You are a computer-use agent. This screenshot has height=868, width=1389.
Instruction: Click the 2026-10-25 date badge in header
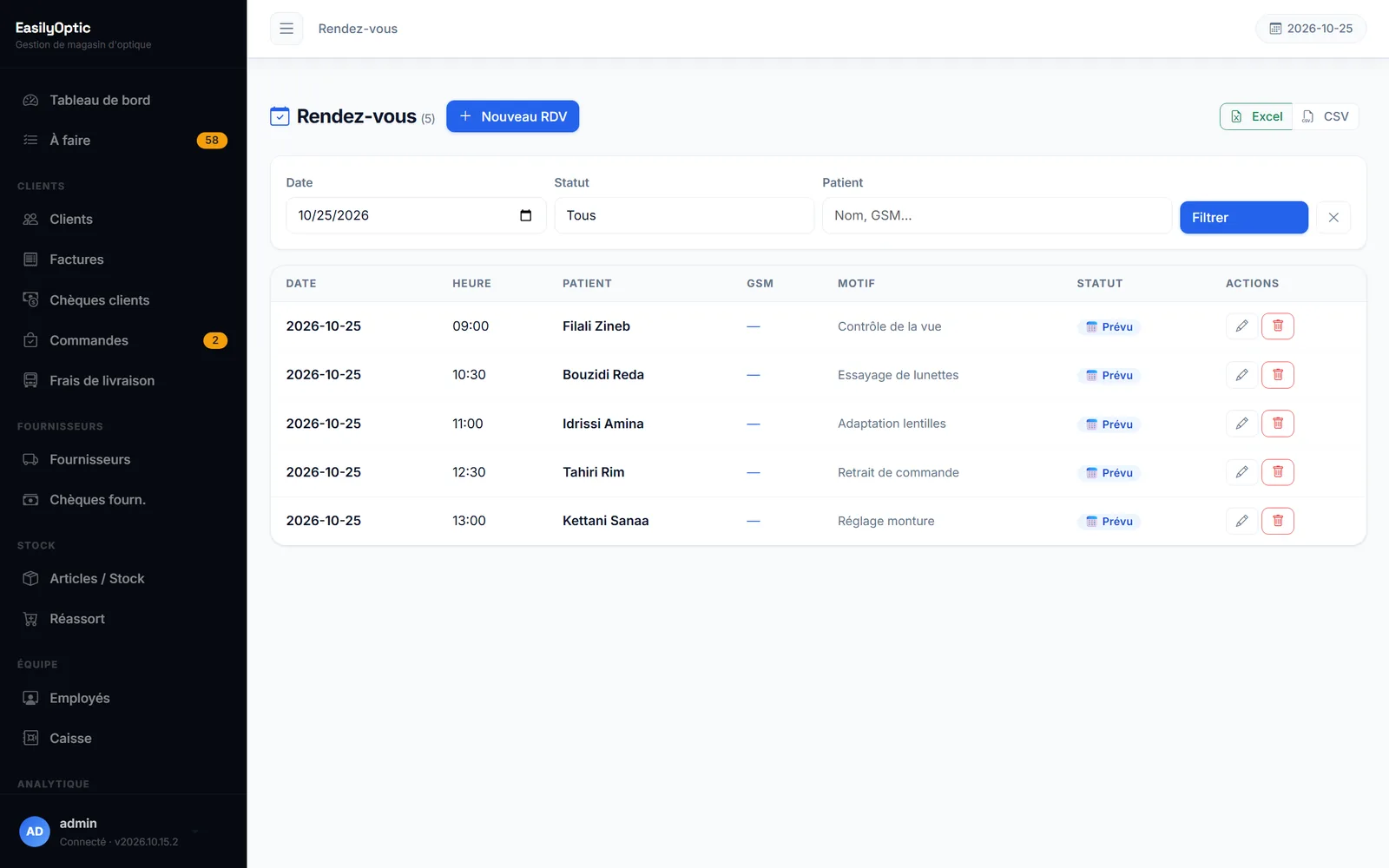point(1311,29)
